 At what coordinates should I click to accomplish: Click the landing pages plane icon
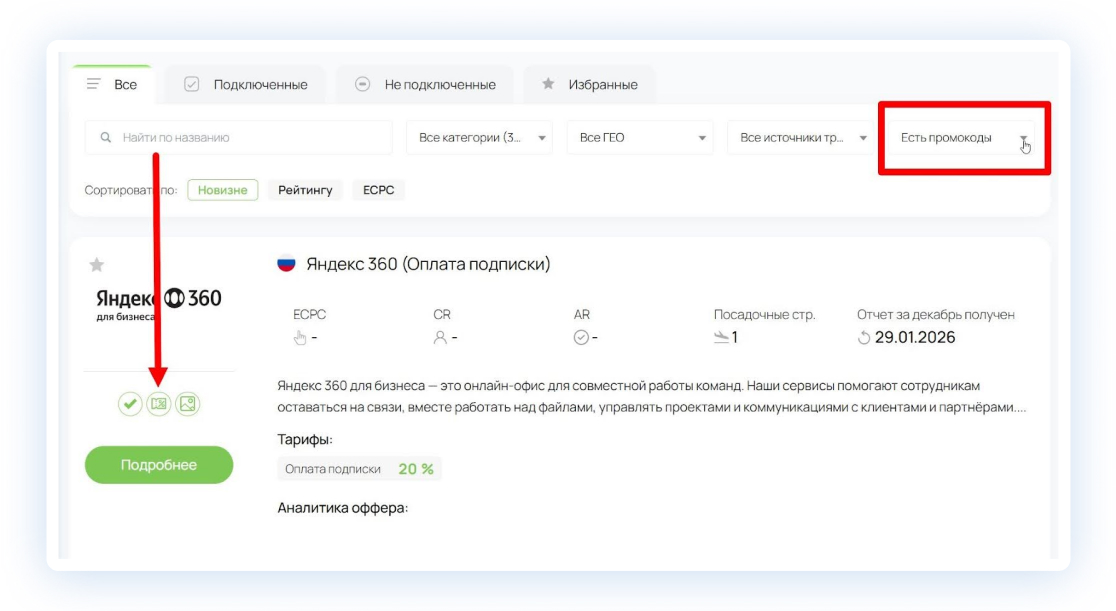pos(721,338)
